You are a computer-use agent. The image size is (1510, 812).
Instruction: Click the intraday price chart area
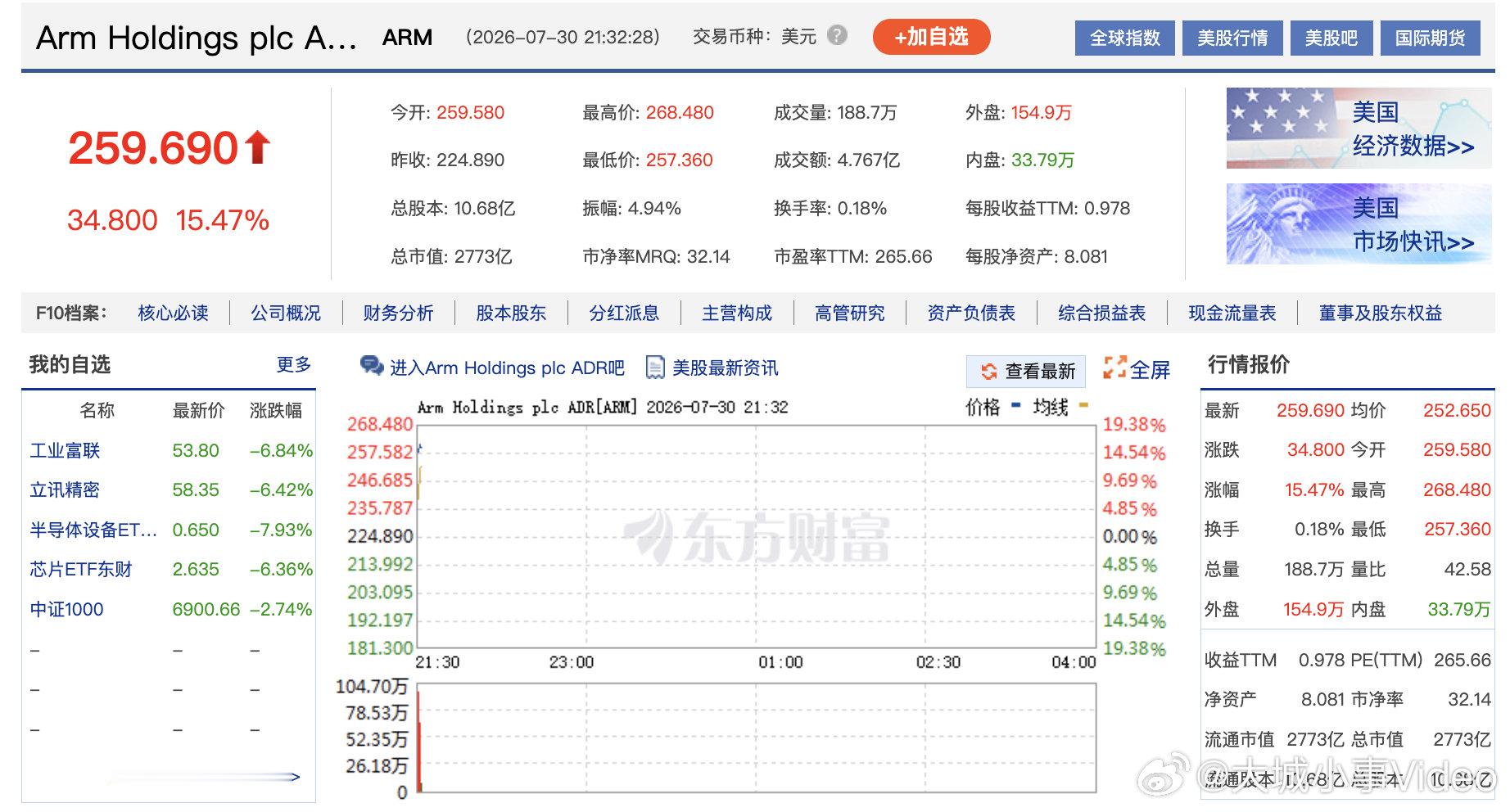click(757, 536)
